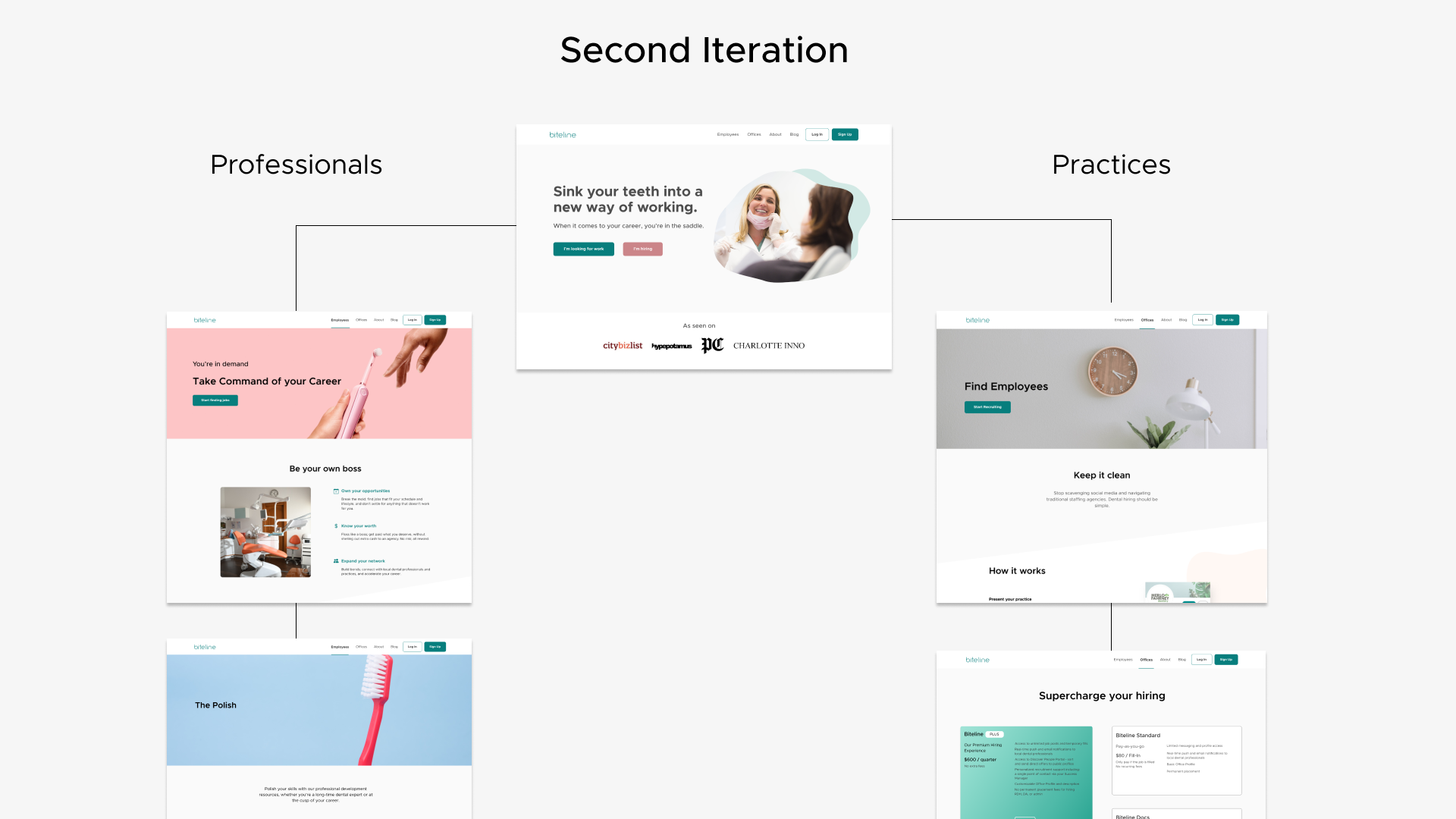The height and width of the screenshot is (819, 1456).
Task: Expand the 'How it works' section
Action: click(x=1016, y=570)
